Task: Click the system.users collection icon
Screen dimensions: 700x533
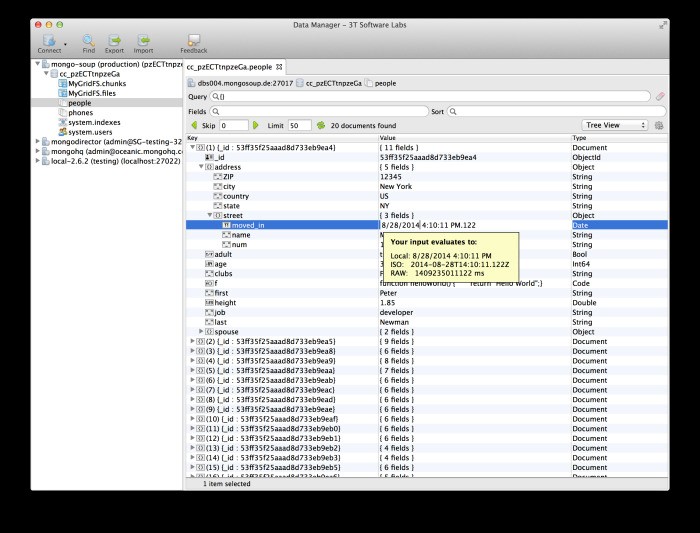Action: click(x=62, y=132)
